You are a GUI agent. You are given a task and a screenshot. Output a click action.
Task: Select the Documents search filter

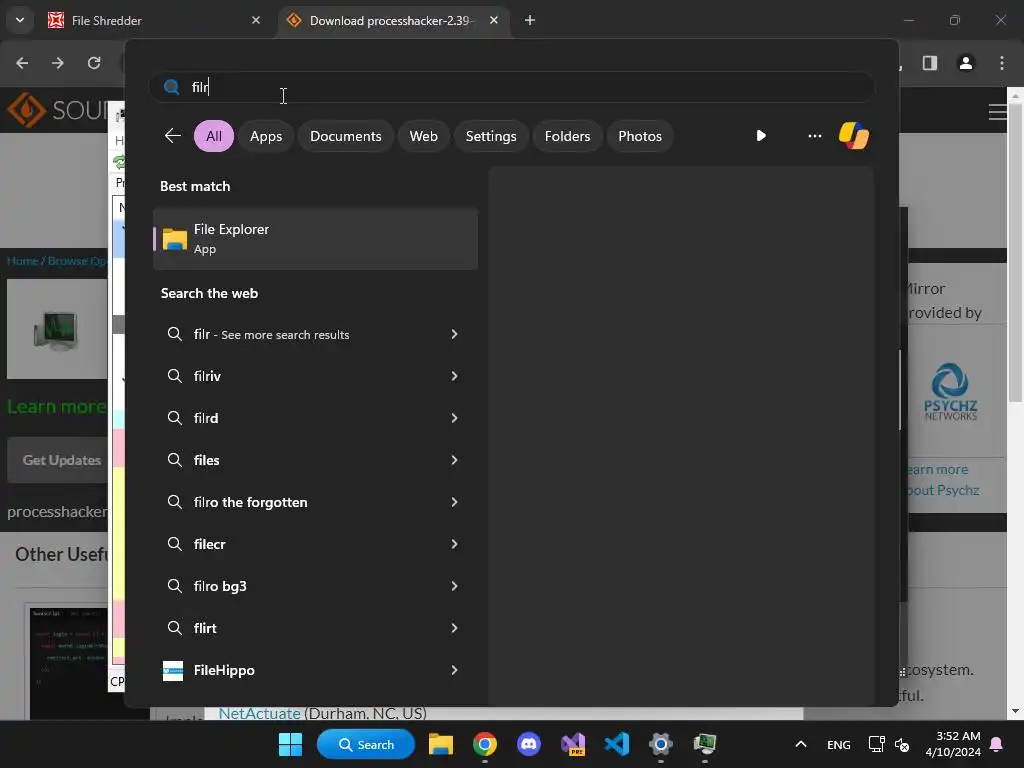tap(345, 136)
